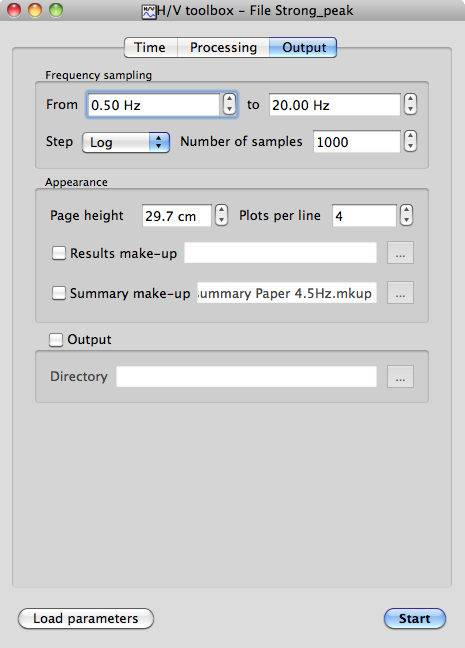Image resolution: width=465 pixels, height=648 pixels.
Task: Open the Directory browse button
Action: (x=400, y=376)
